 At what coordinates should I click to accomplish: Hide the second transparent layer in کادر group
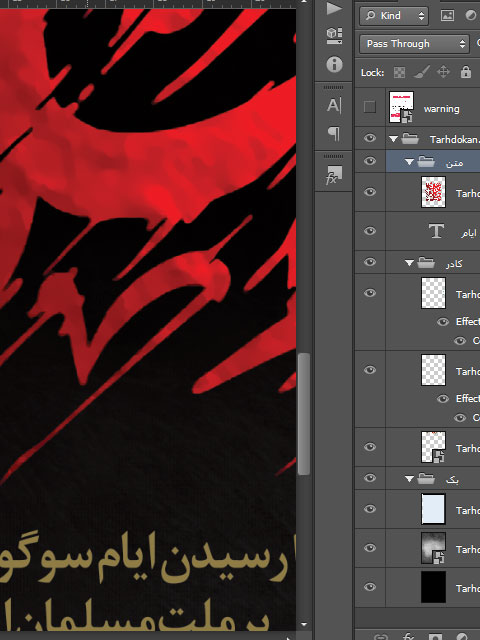point(370,370)
